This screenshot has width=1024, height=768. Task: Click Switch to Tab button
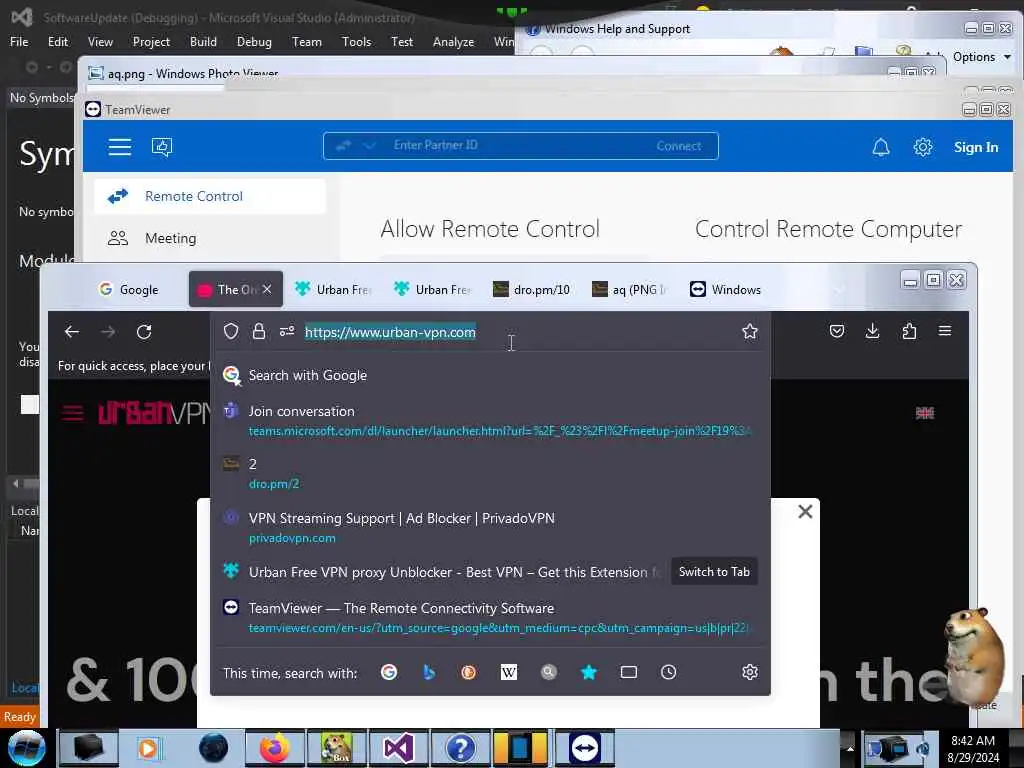coord(714,571)
